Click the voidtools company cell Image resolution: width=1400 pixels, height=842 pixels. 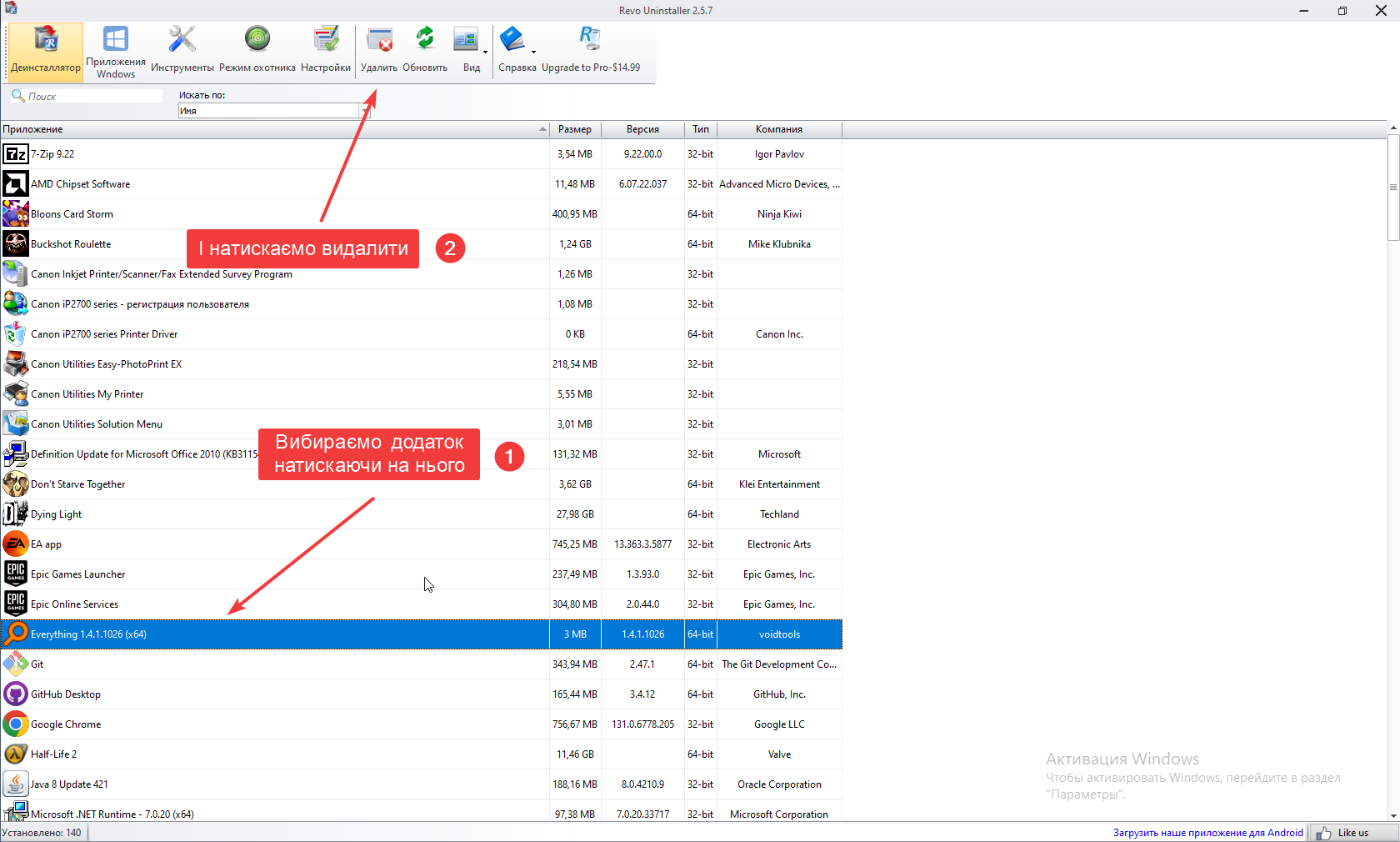point(779,634)
